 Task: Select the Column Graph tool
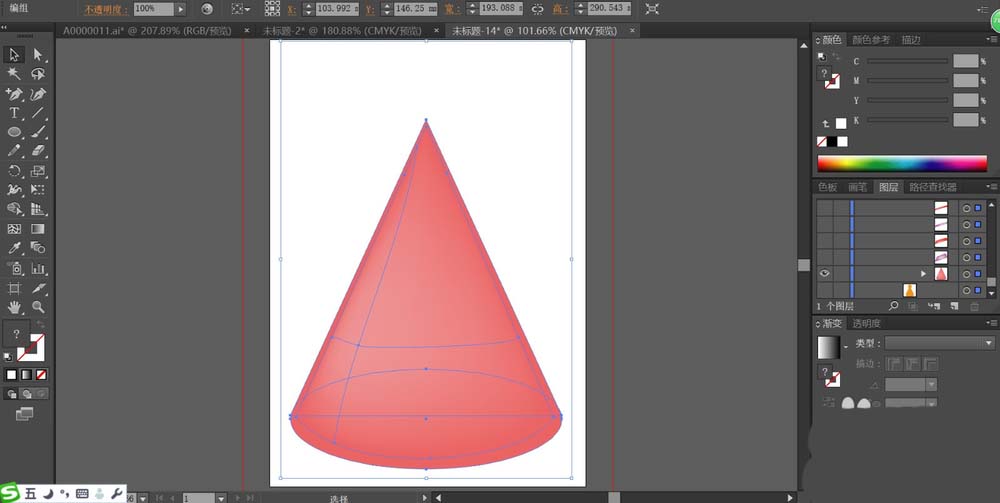coord(38,268)
